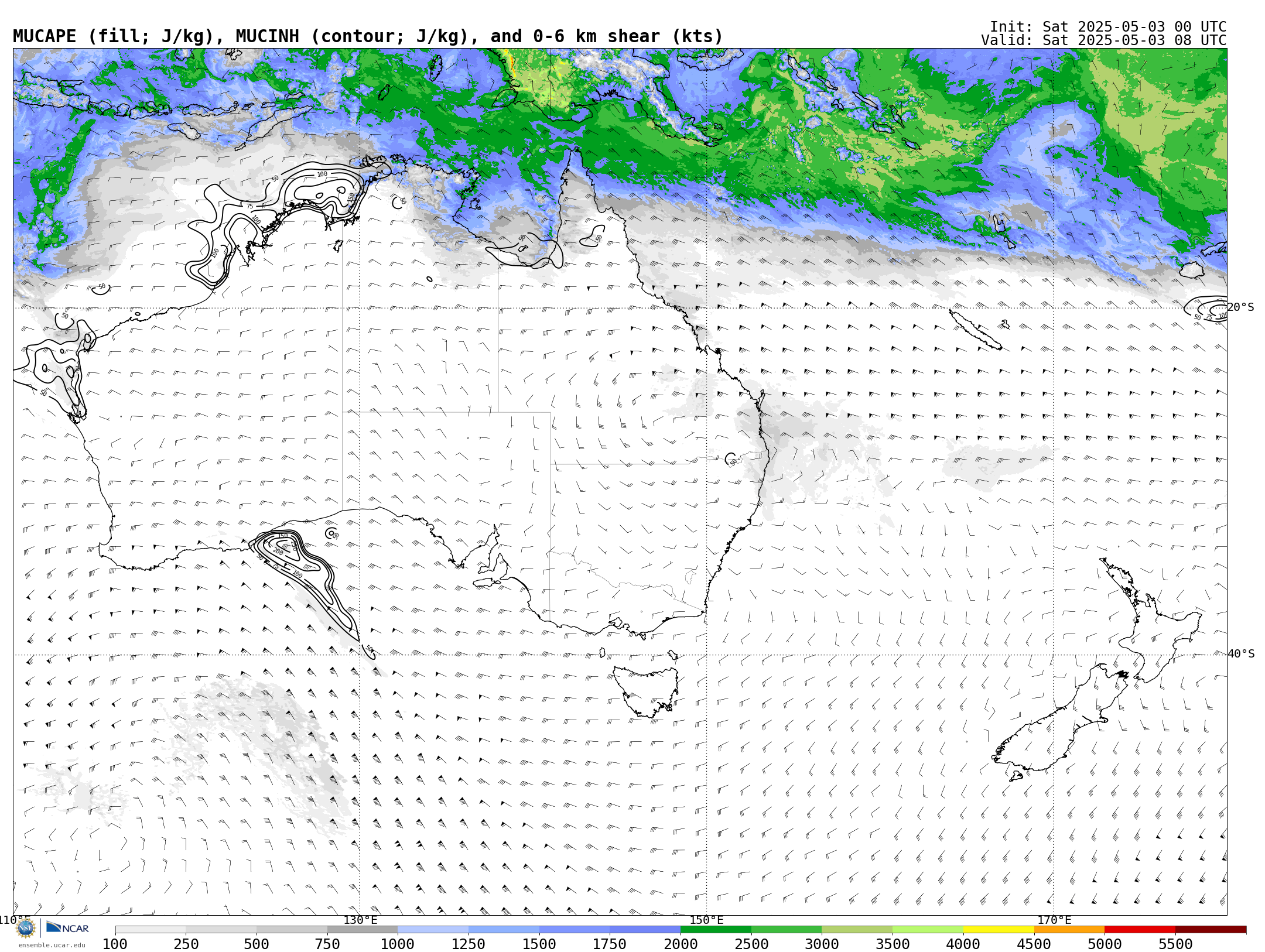Pick the lightest gray 100–250 colorbar swatch
1265x952 pixels.
tap(151, 930)
